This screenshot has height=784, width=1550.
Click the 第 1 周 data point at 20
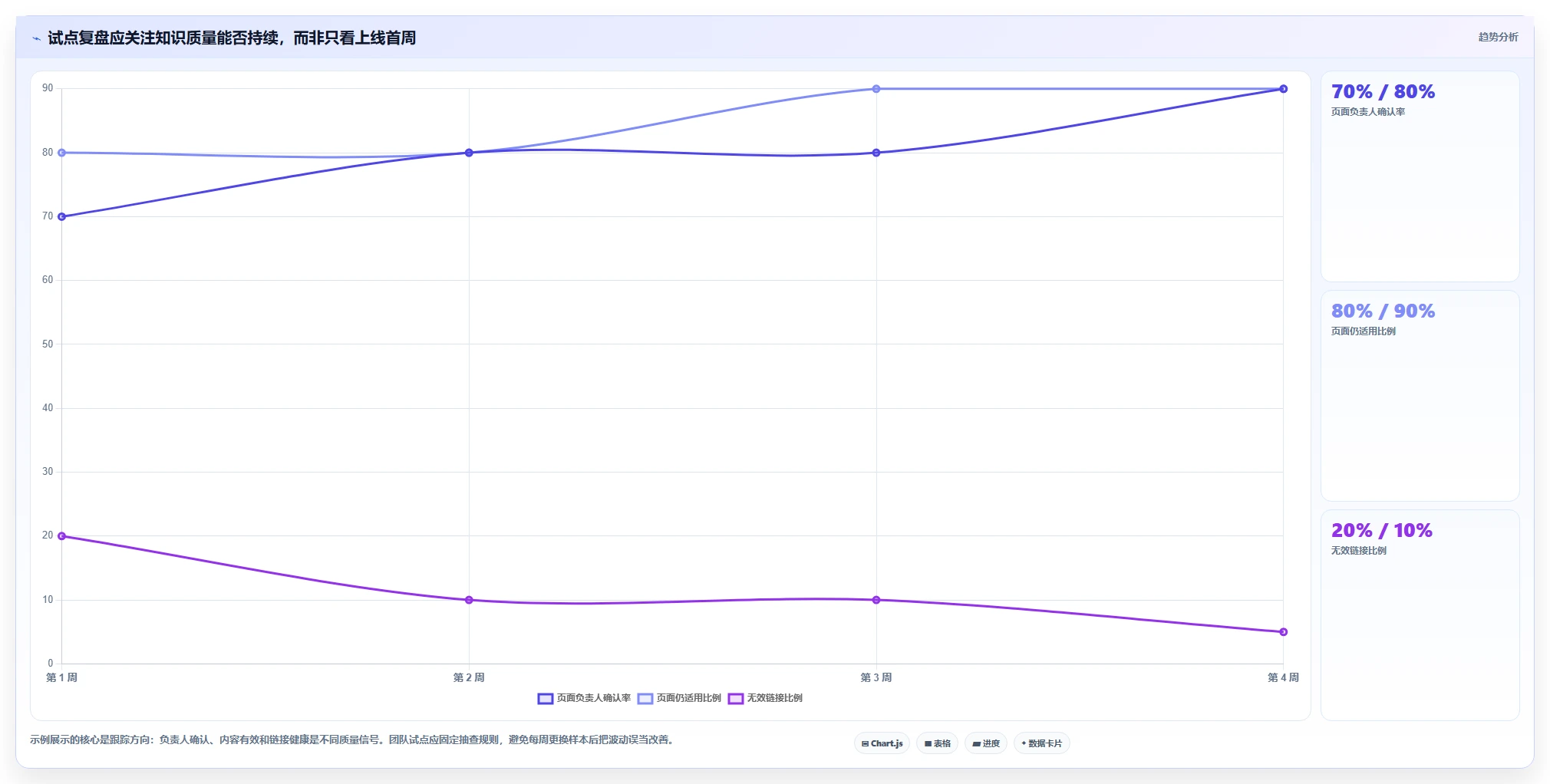click(x=62, y=536)
